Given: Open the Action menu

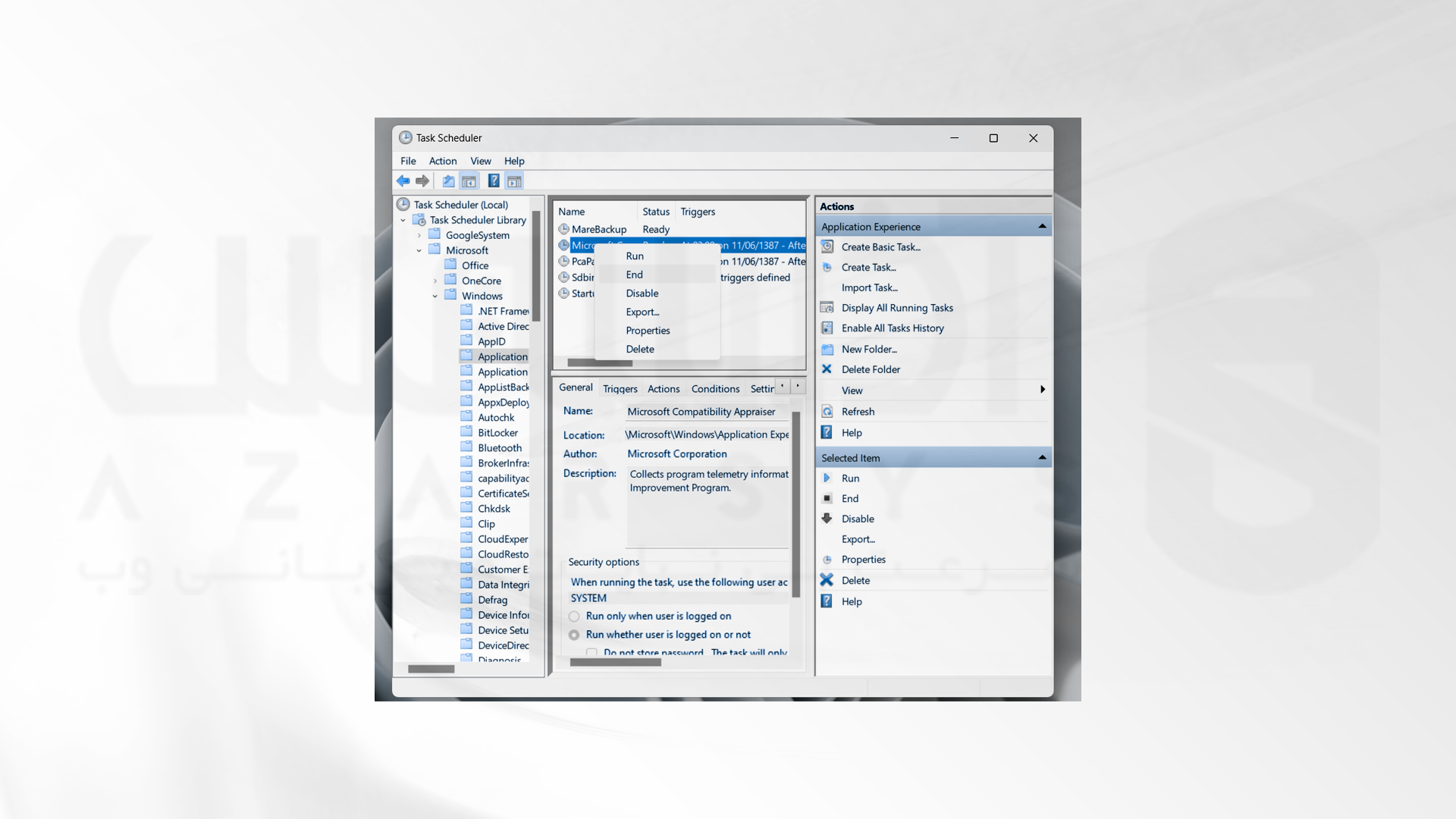Looking at the screenshot, I should pyautogui.click(x=443, y=161).
